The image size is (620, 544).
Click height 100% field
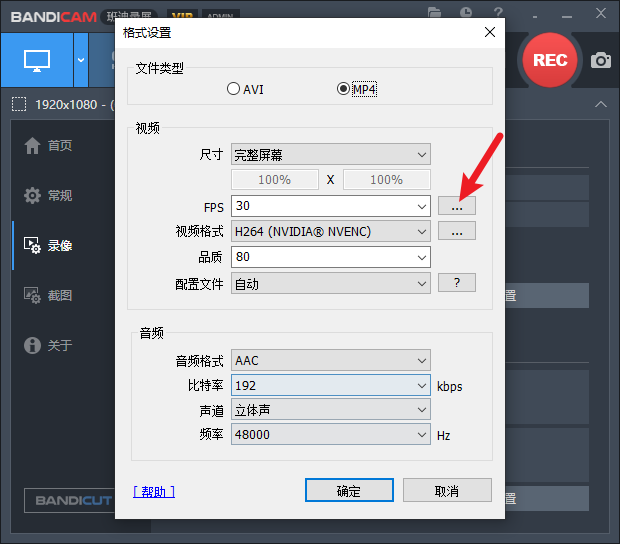386,179
